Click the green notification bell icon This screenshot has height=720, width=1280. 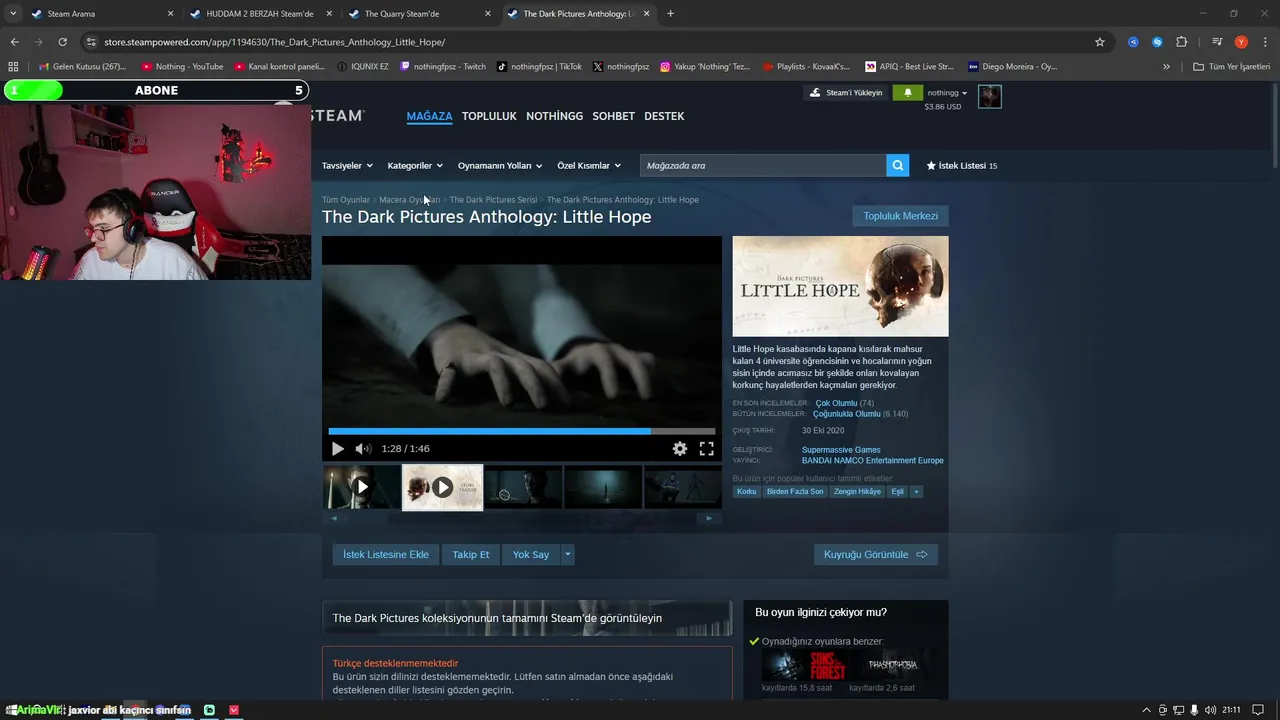click(907, 93)
